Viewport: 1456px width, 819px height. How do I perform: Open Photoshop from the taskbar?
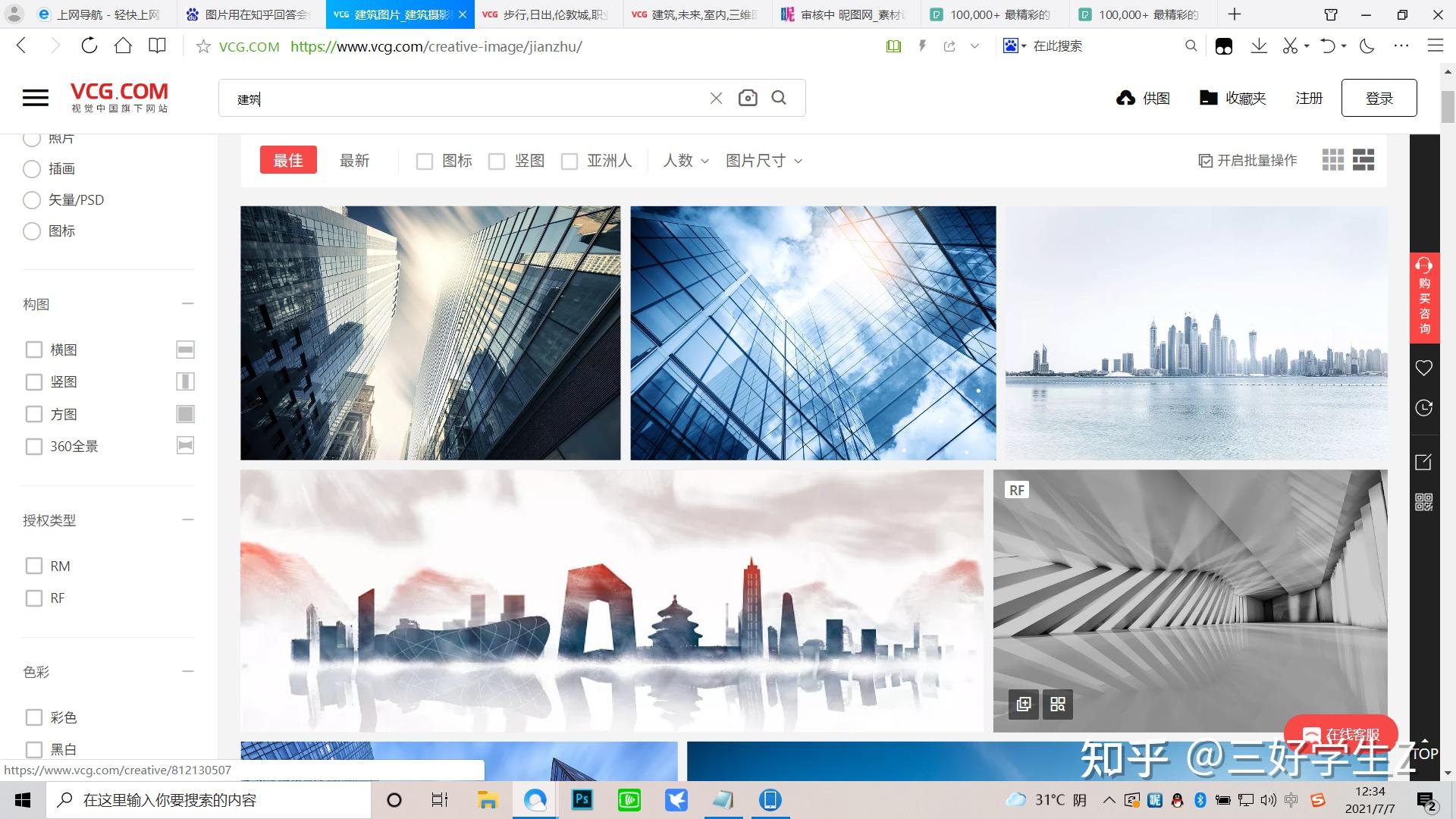(x=582, y=799)
